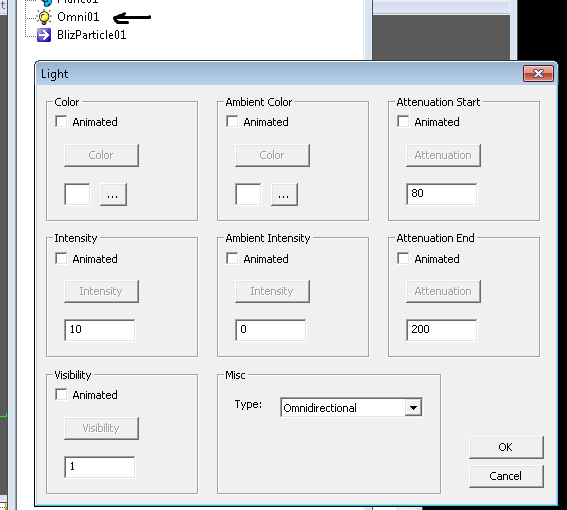Click the Visibility field showing 1
The width and height of the screenshot is (567, 510).
(99, 467)
